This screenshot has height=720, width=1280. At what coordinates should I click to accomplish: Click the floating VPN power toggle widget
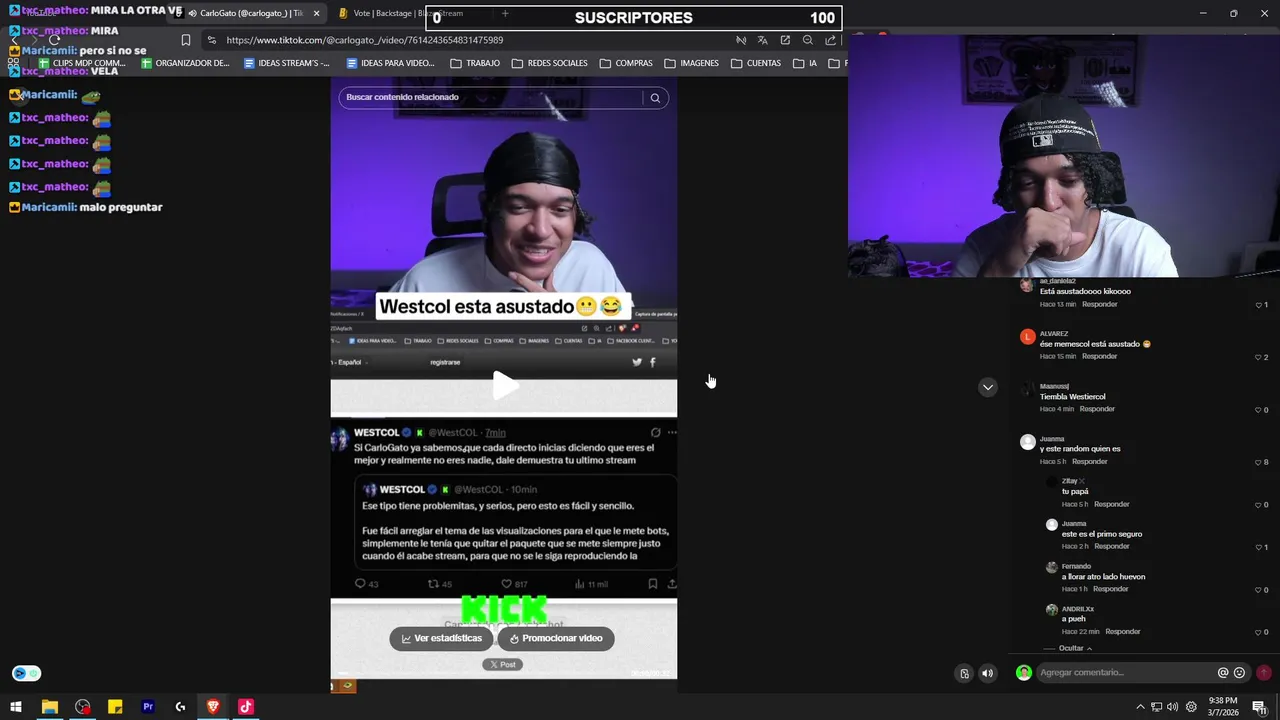(x=27, y=674)
